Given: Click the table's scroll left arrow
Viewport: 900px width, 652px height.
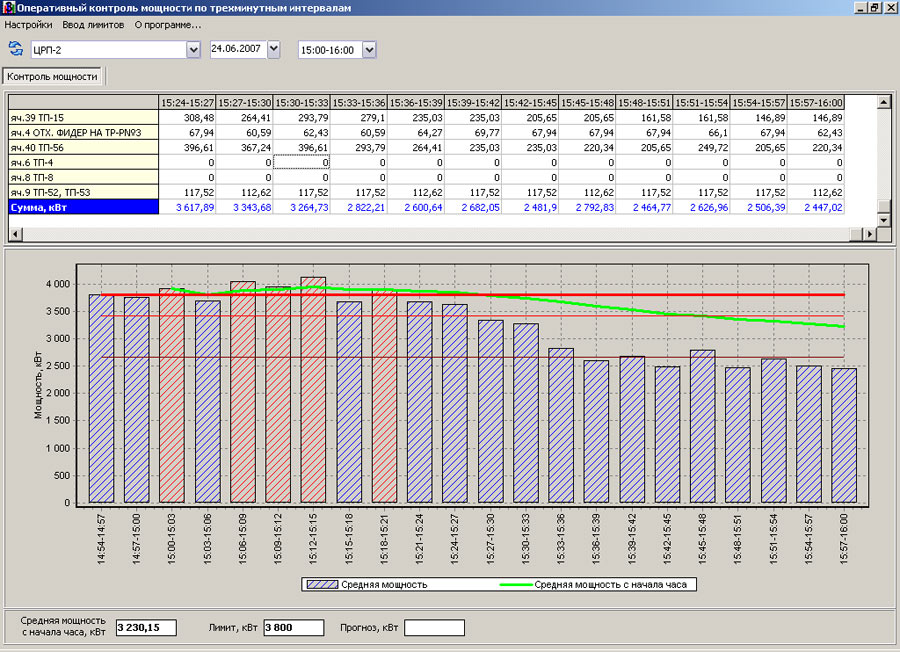Looking at the screenshot, I should [14, 234].
